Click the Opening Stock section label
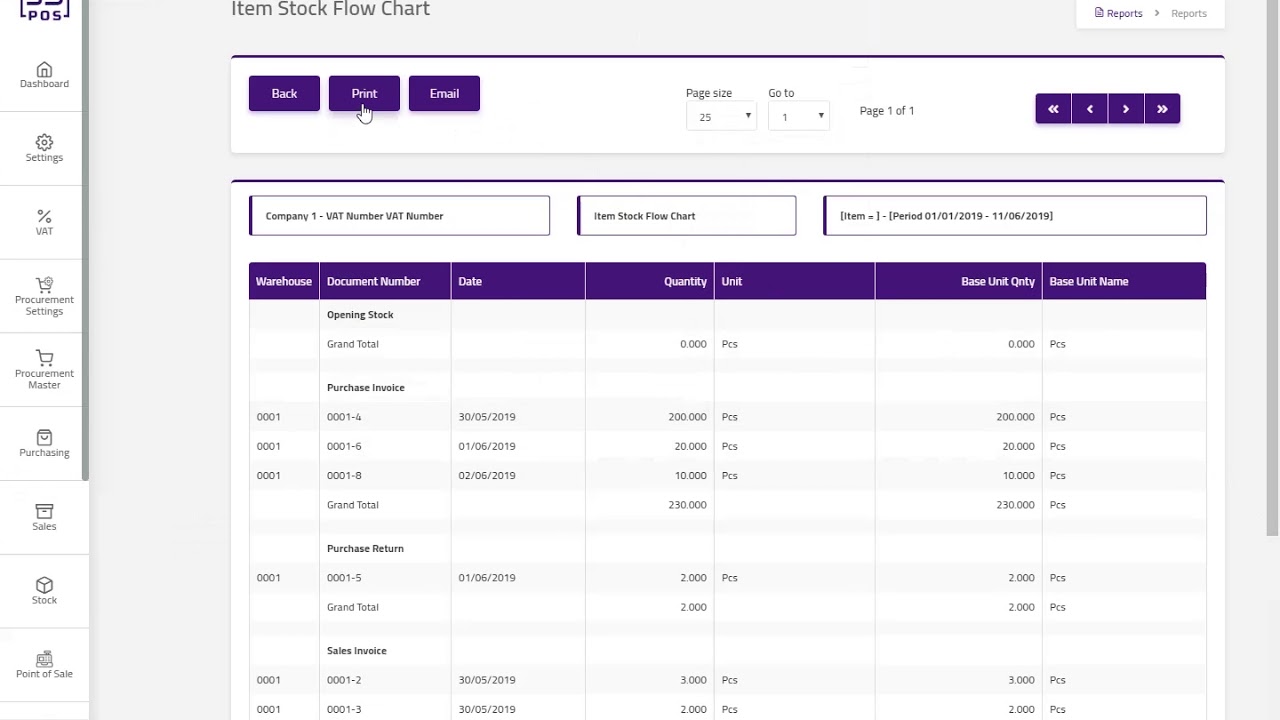Image resolution: width=1280 pixels, height=720 pixels. (x=360, y=314)
